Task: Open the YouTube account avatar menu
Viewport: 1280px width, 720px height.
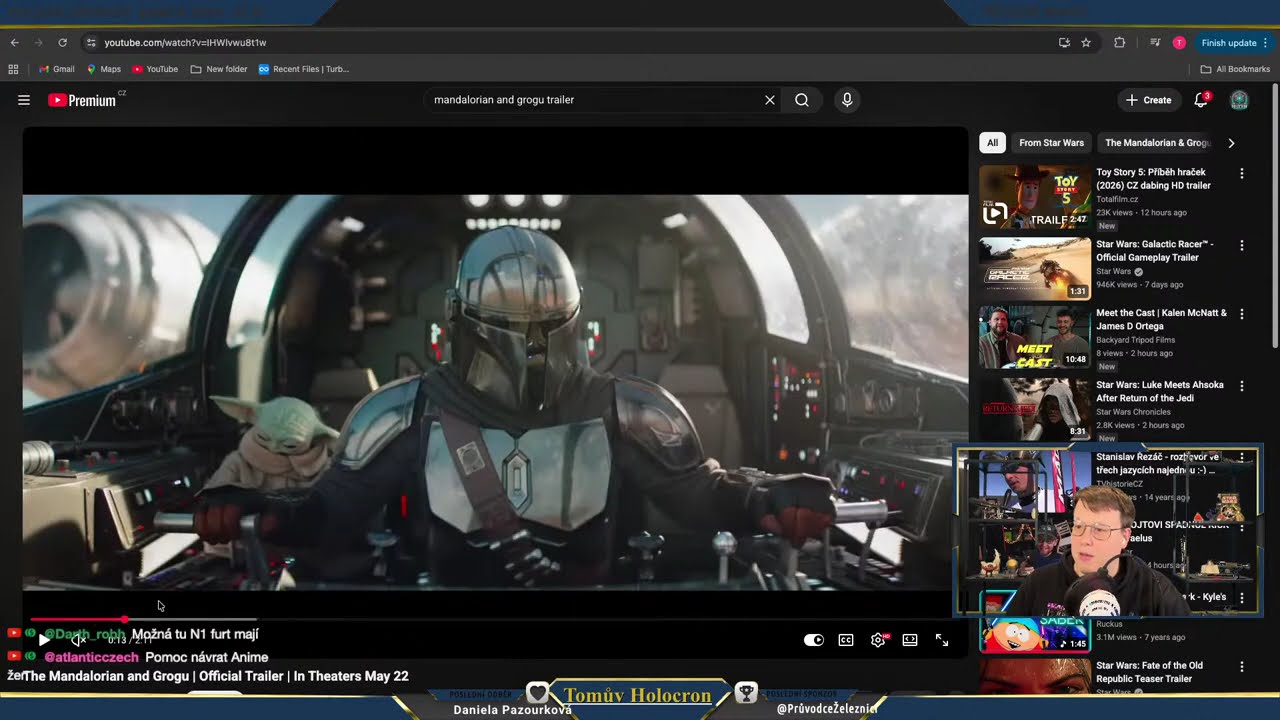Action: [1239, 100]
